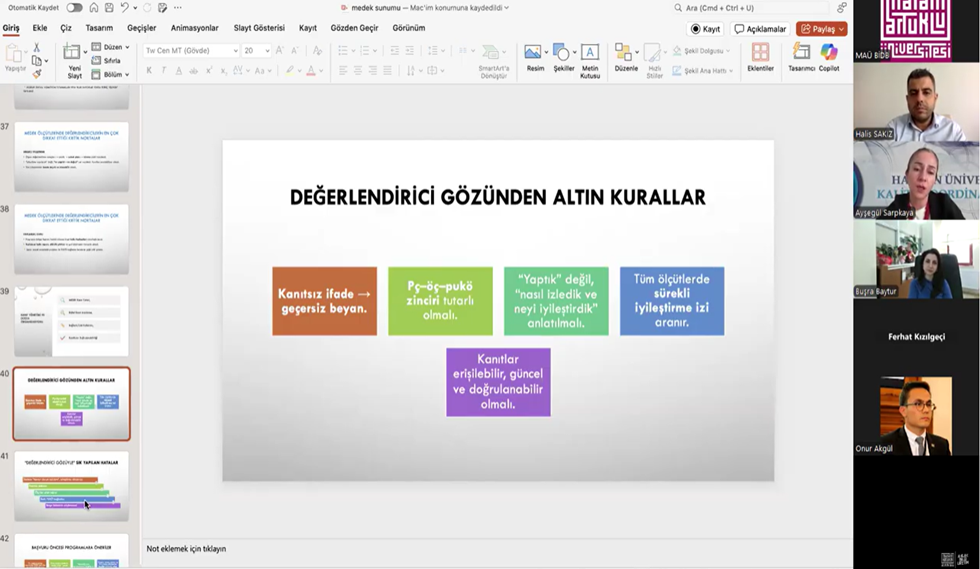This screenshot has height=569, width=980.
Task: Click the Paylaş share button
Action: pos(821,29)
